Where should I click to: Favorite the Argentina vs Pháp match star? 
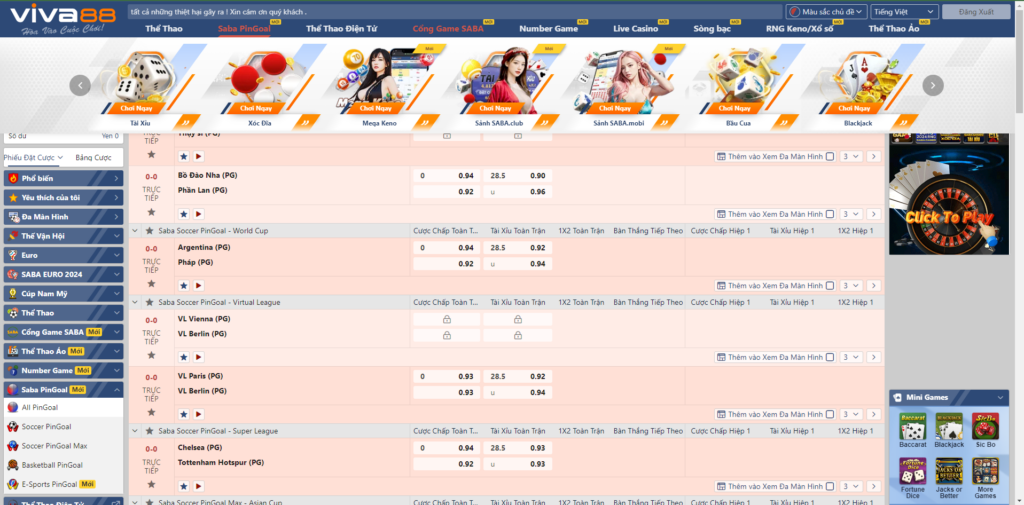pos(184,285)
